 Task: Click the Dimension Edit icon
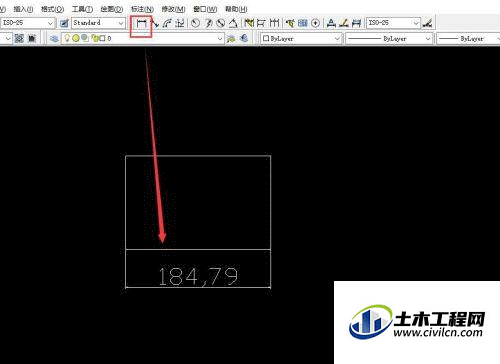click(331, 23)
